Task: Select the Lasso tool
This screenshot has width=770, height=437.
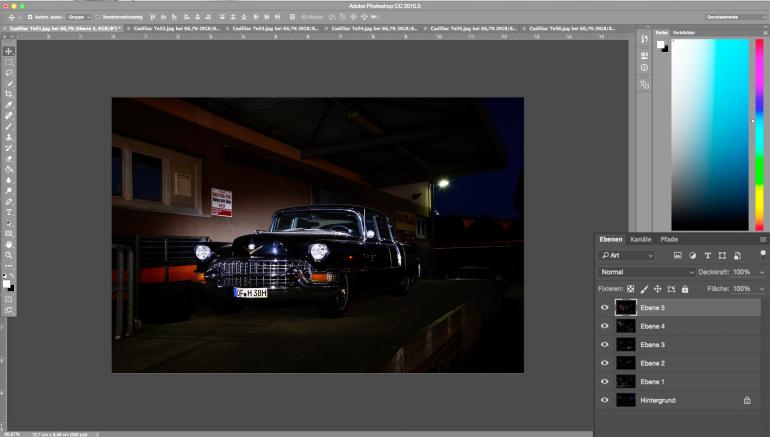Action: click(9, 73)
